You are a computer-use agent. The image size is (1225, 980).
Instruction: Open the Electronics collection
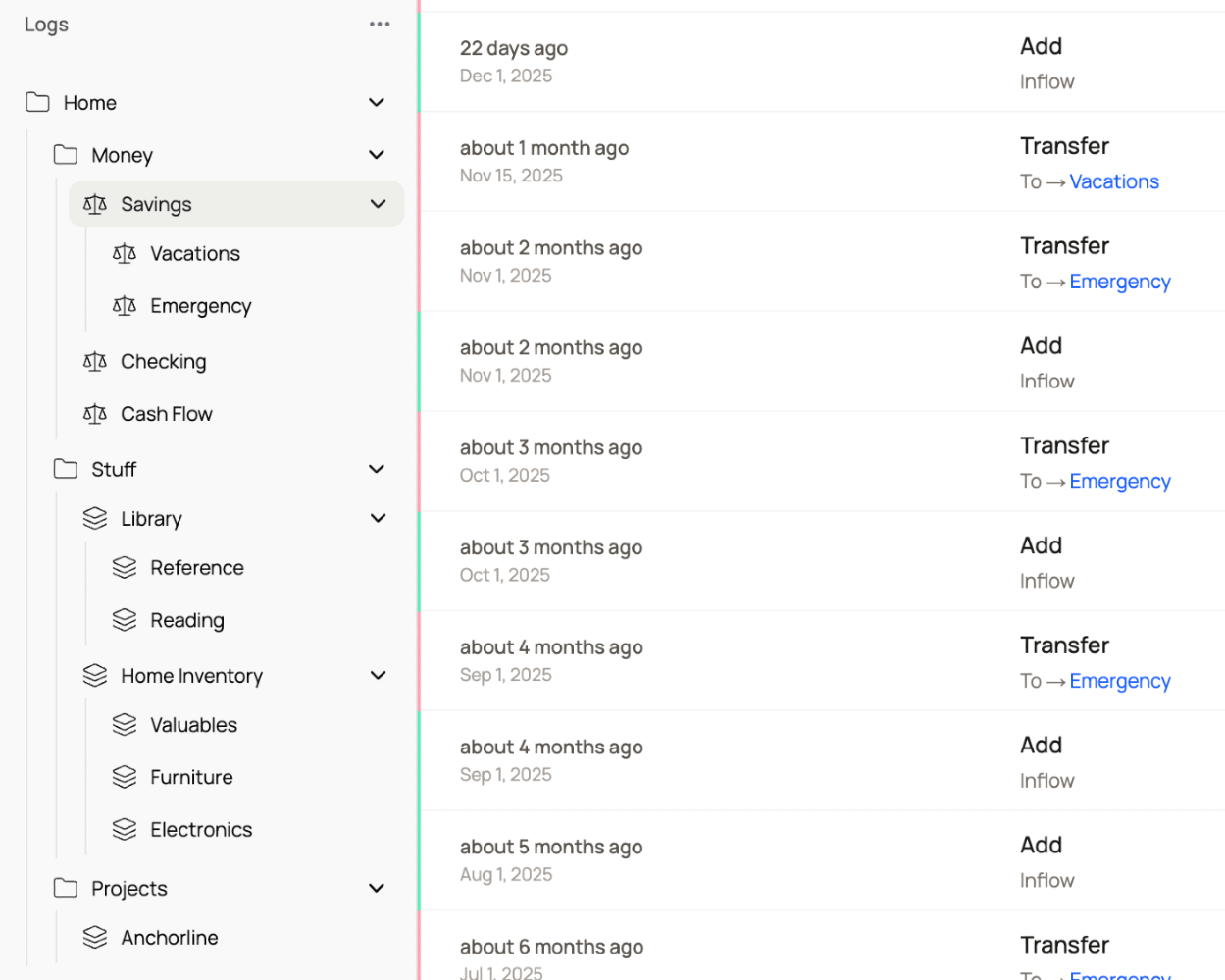point(201,829)
